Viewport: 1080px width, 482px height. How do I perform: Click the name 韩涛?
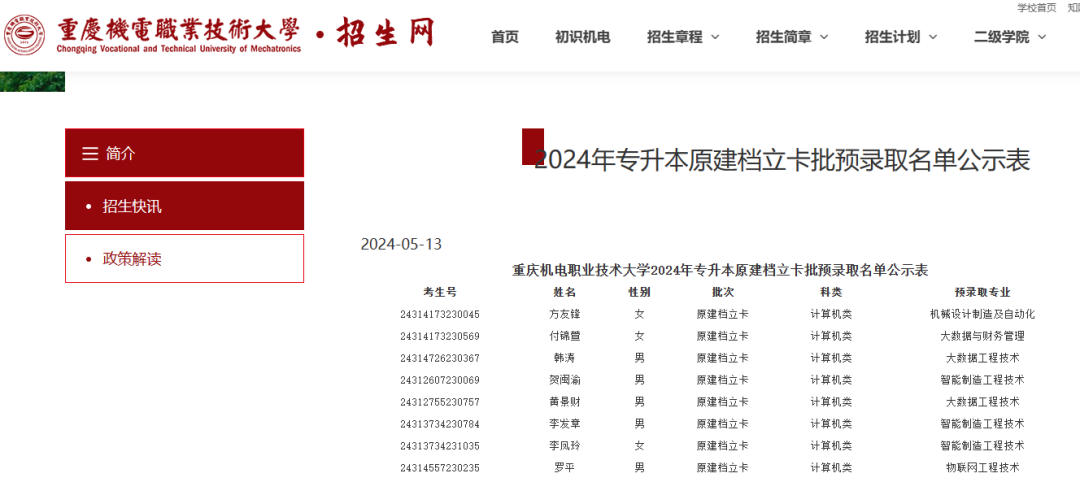point(565,358)
